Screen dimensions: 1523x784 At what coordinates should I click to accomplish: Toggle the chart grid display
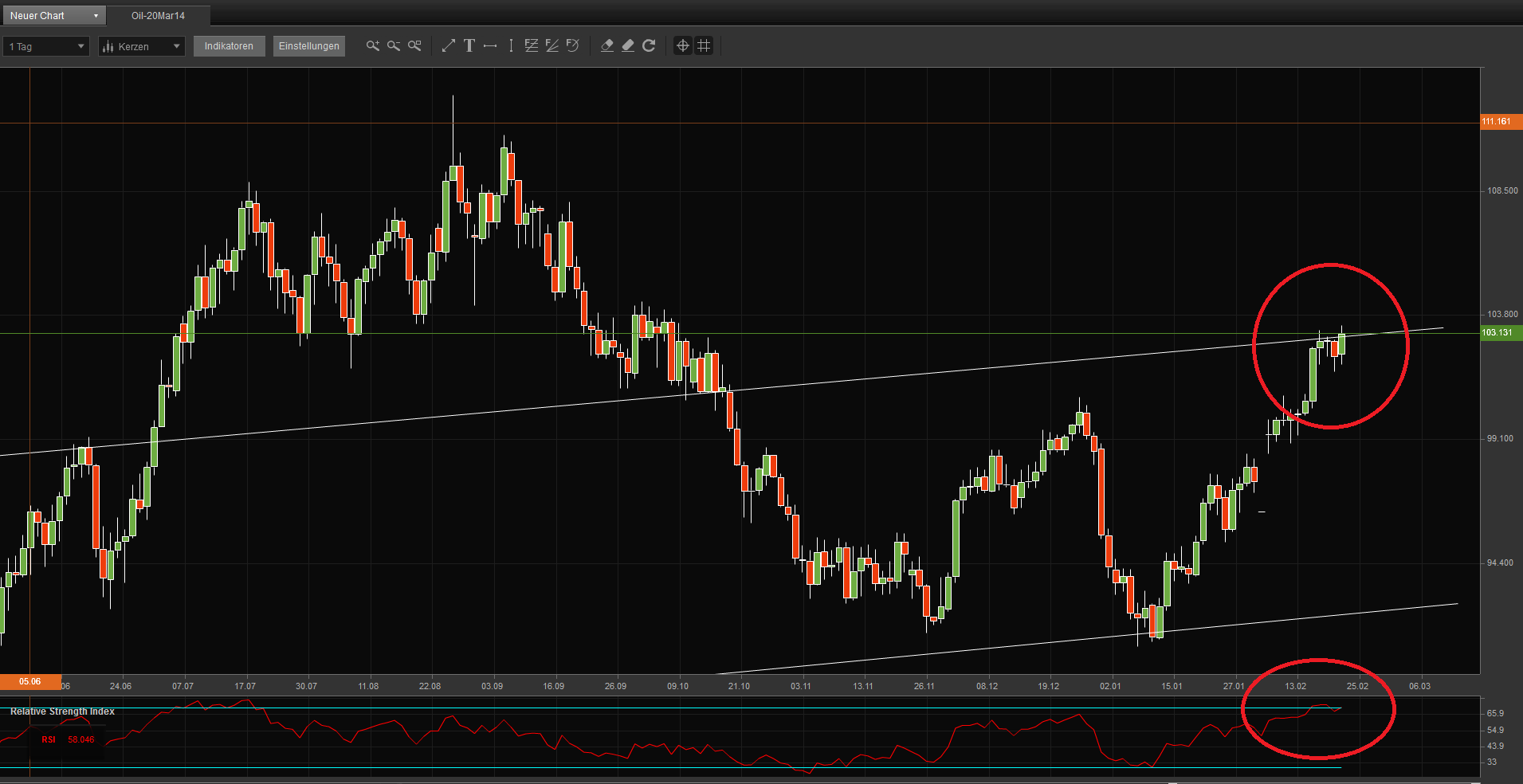[703, 45]
